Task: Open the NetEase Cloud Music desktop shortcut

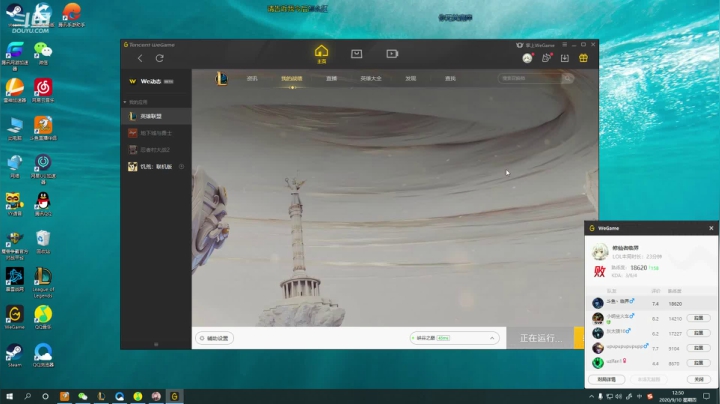Action: (43, 90)
